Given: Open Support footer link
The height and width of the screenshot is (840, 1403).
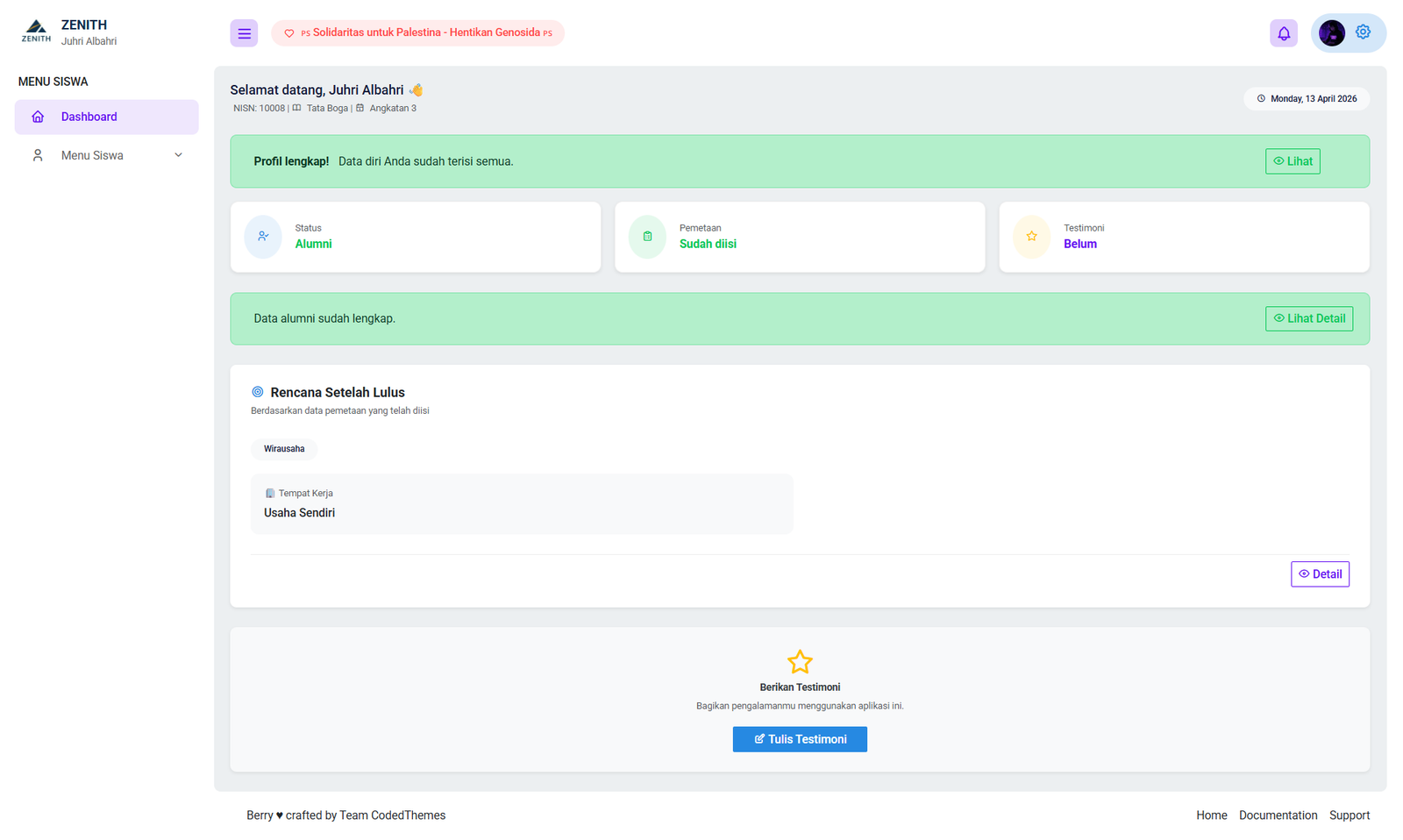Looking at the screenshot, I should [x=1350, y=815].
